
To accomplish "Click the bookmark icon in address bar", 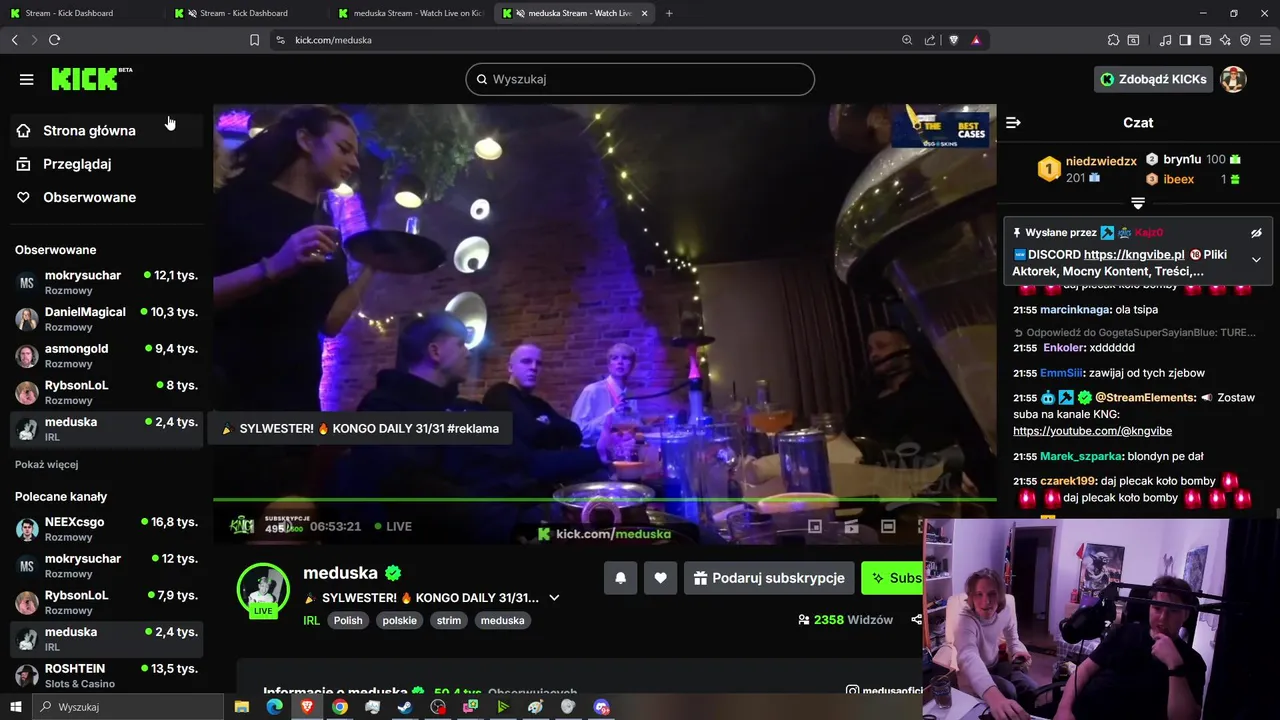I will [x=254, y=40].
